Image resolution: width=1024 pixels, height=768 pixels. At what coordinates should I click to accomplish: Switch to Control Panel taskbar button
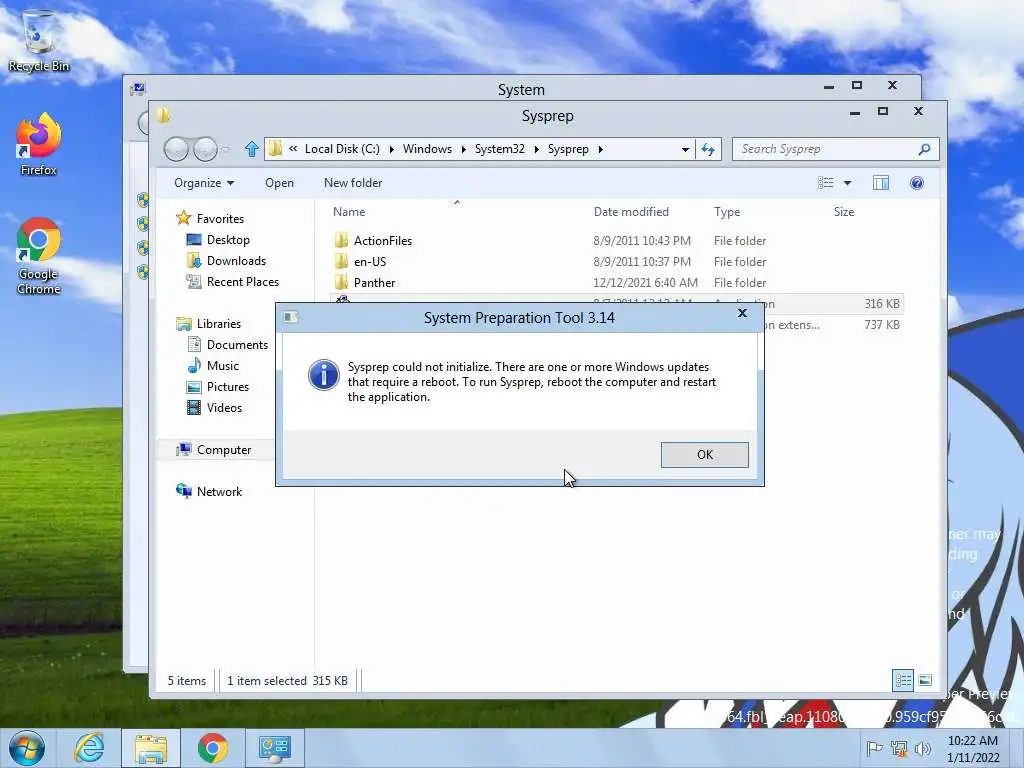[274, 748]
